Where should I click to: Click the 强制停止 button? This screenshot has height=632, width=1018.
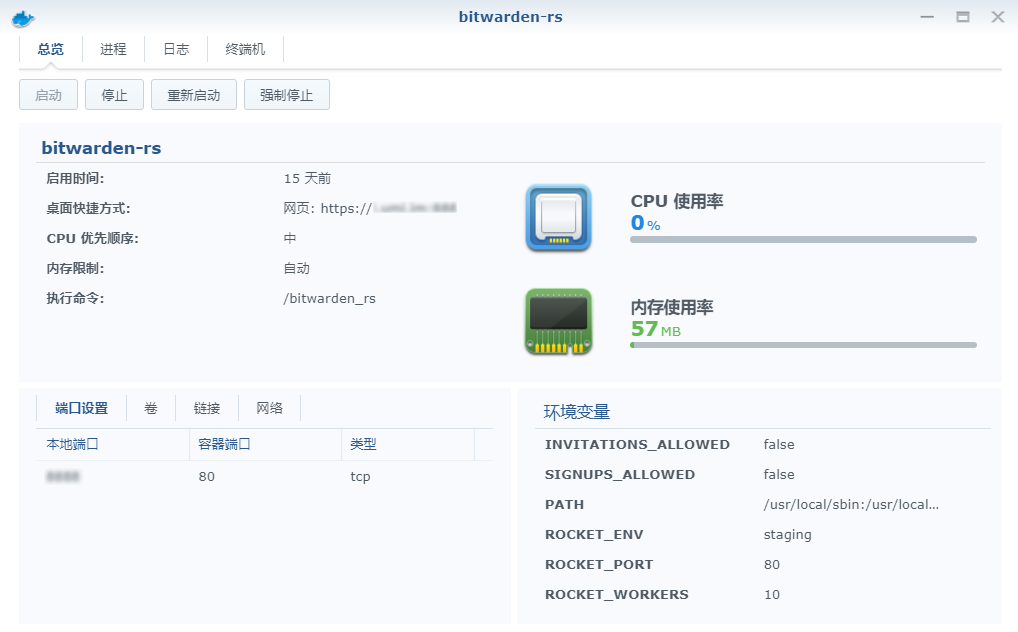tap(287, 95)
